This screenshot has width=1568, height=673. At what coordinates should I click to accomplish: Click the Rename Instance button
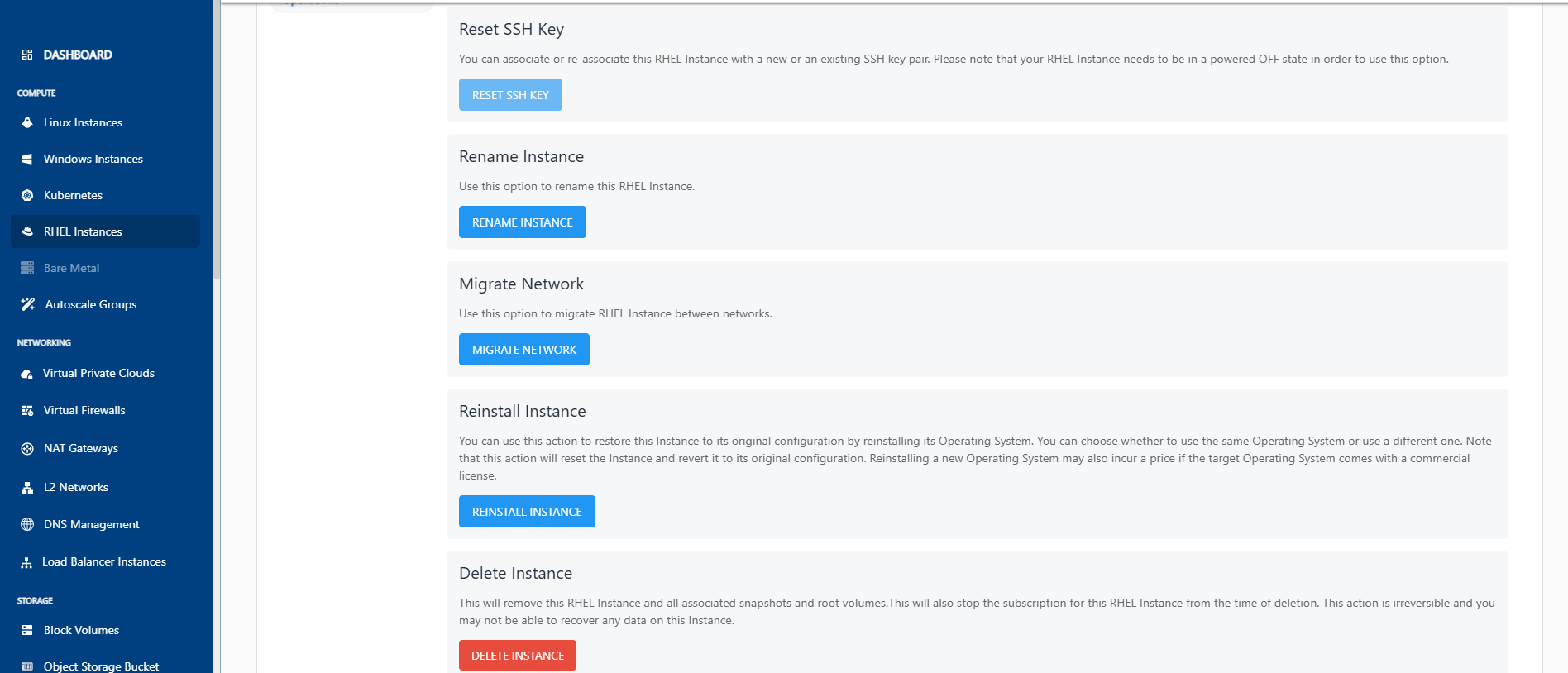[522, 222]
